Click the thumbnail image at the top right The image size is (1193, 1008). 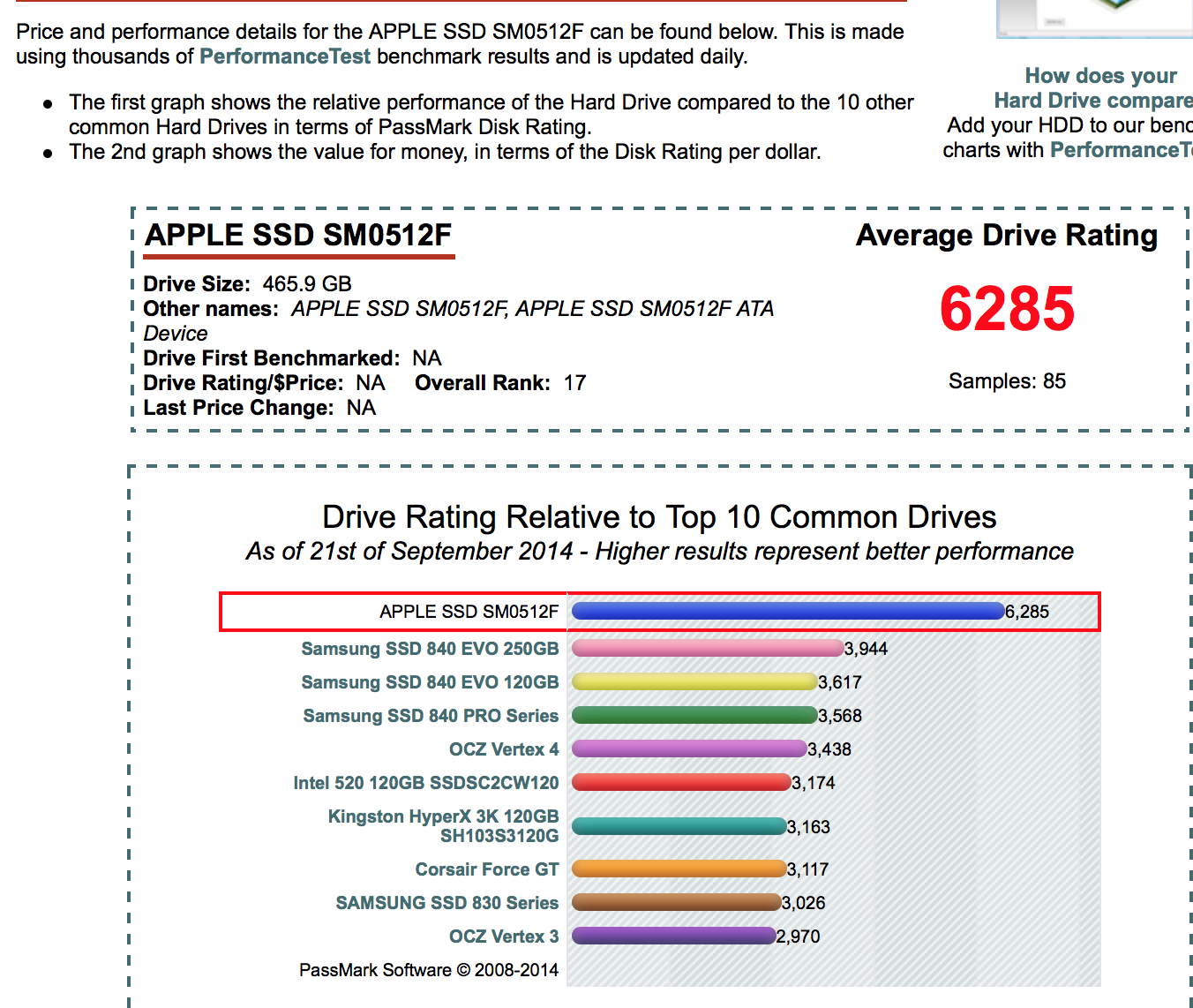(1094, 18)
